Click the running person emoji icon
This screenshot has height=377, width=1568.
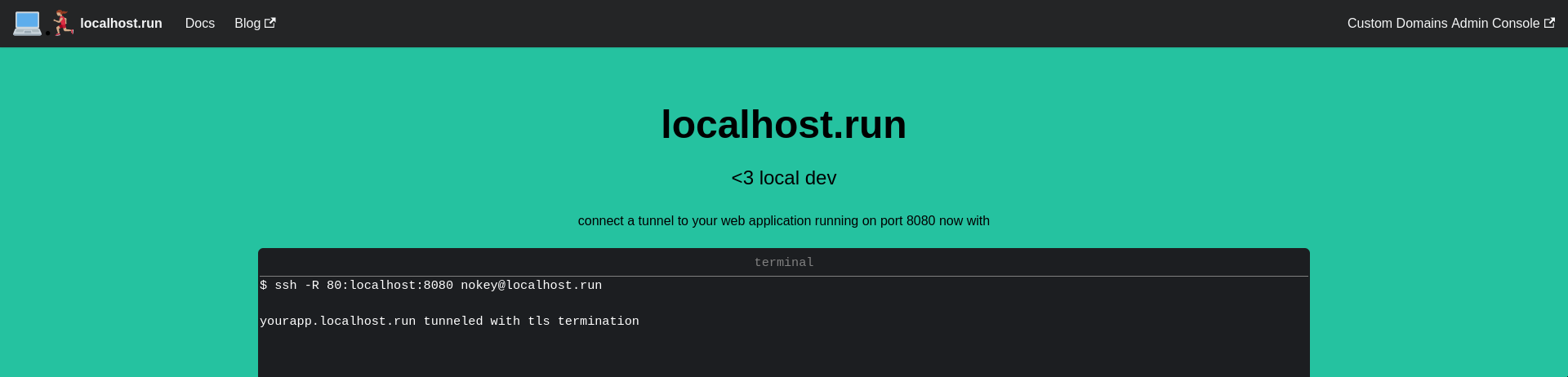(63, 23)
